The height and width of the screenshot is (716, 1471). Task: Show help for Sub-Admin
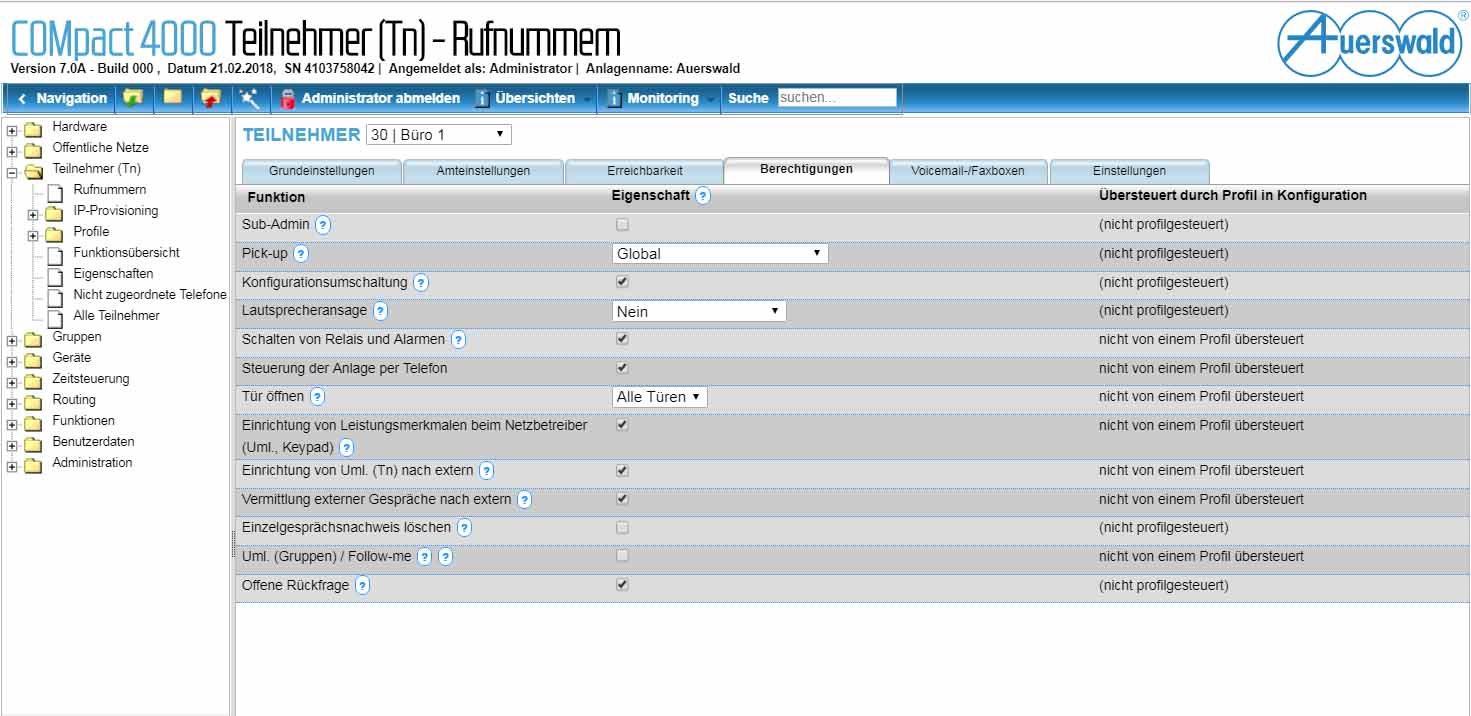(x=323, y=225)
